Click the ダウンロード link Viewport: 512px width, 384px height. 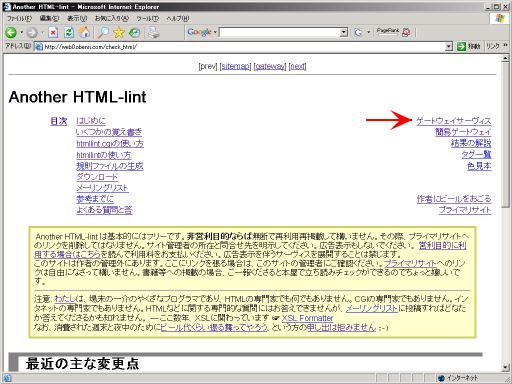tap(97, 177)
